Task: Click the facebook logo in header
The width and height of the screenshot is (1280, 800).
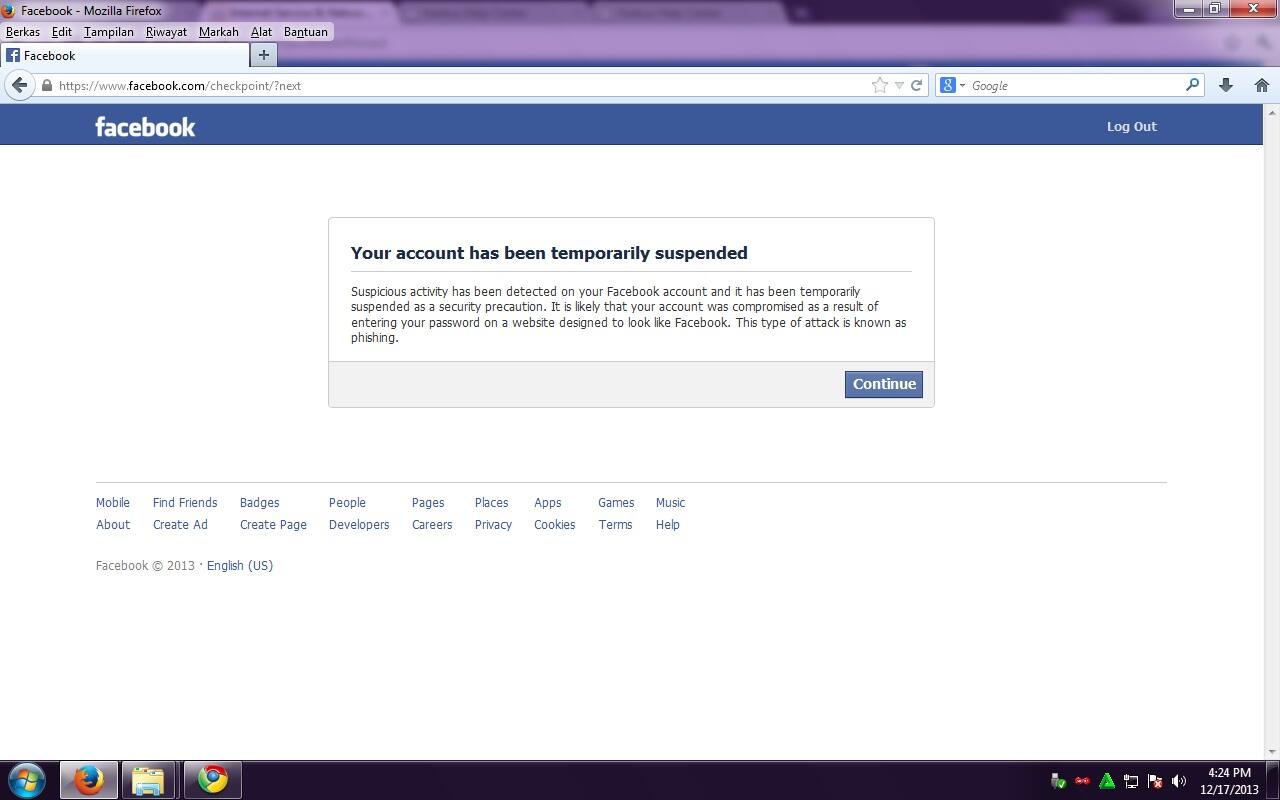Action: pos(145,126)
